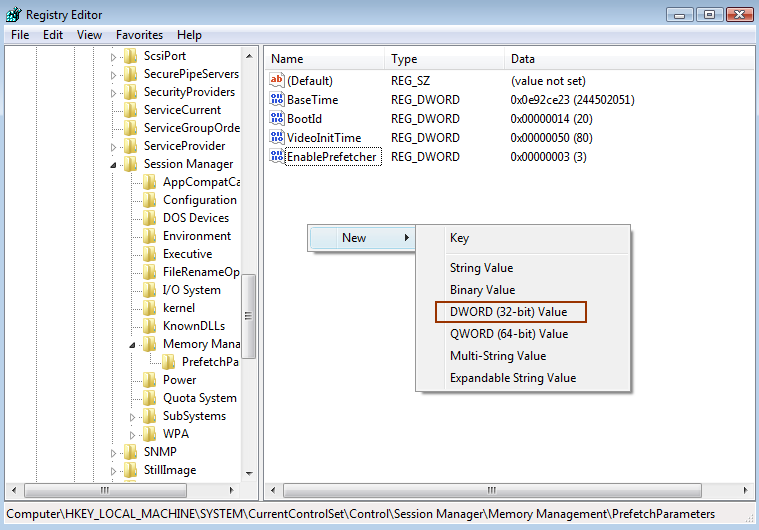Click the PrefetchParameters folder icon
The image size is (759, 530).
click(x=168, y=362)
